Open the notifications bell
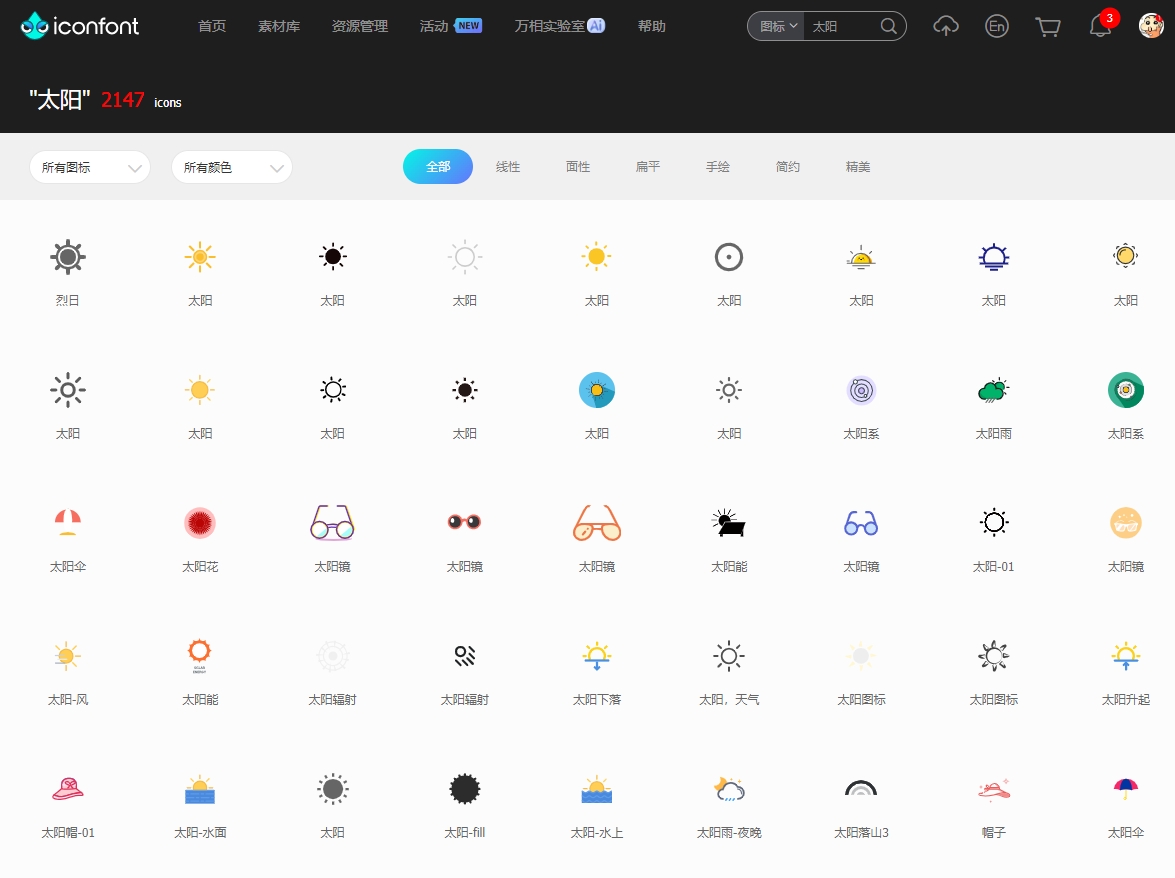The image size is (1175, 878). [1100, 27]
